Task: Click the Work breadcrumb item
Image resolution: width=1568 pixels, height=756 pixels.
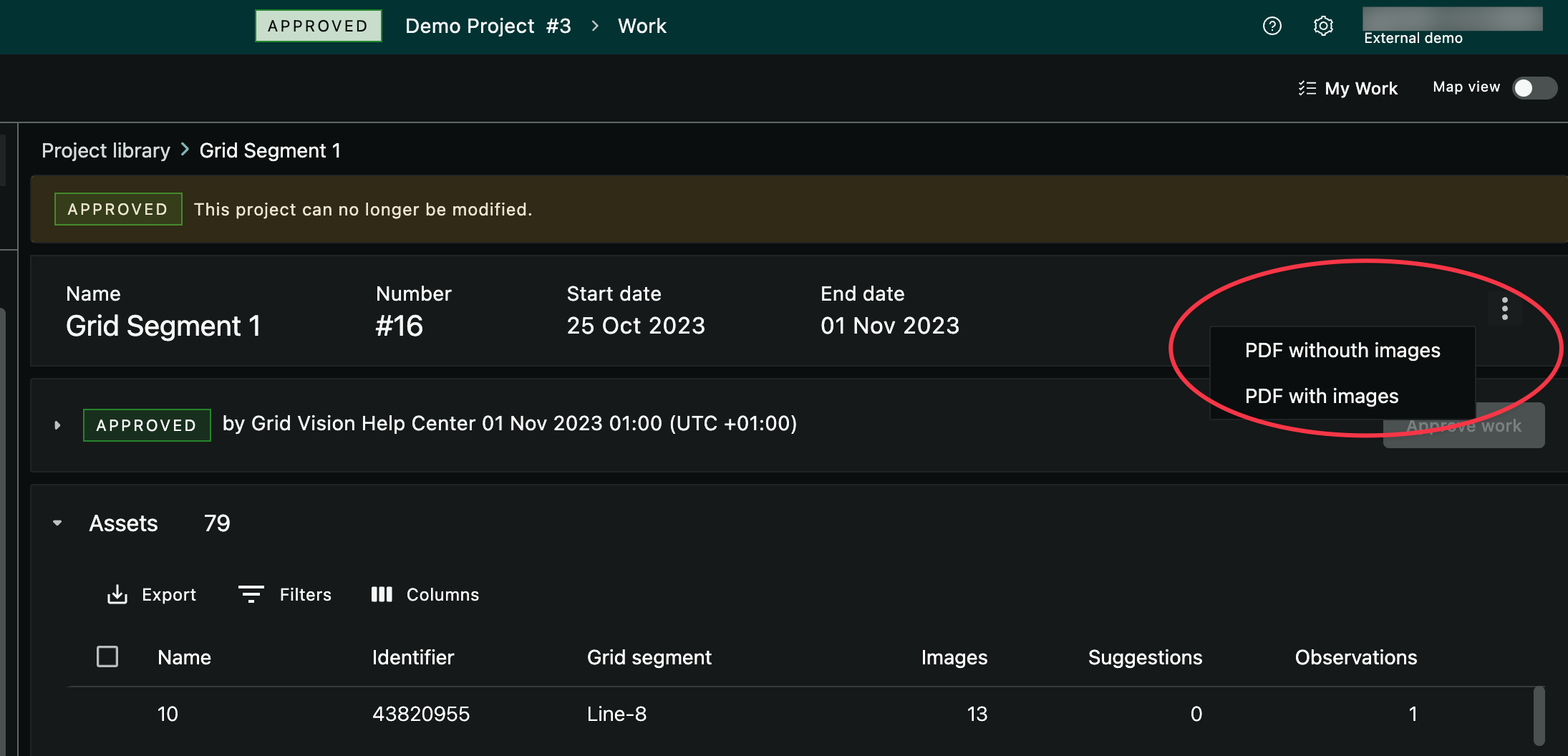Action: (x=642, y=26)
